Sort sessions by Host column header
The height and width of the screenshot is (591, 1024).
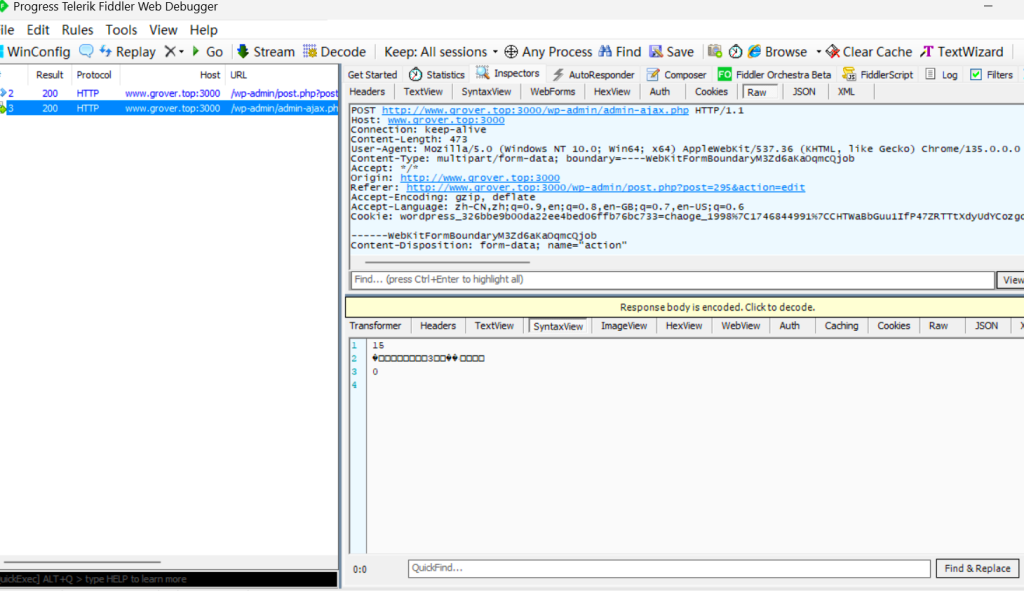point(172,75)
